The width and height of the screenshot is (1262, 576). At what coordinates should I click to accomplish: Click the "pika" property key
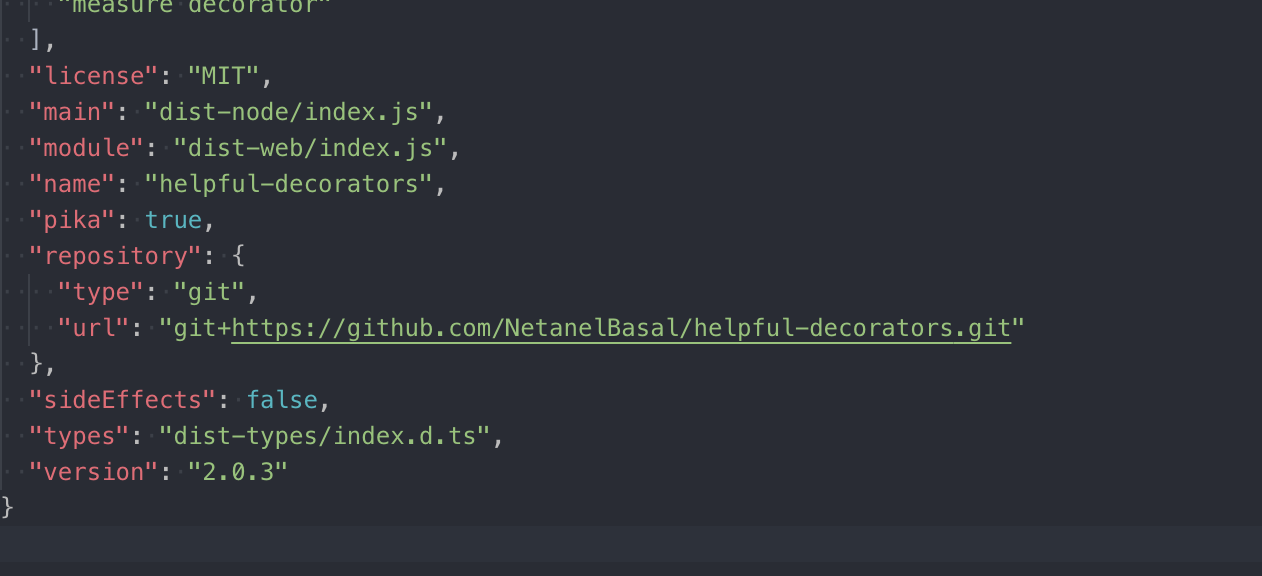pyautogui.click(x=72, y=219)
